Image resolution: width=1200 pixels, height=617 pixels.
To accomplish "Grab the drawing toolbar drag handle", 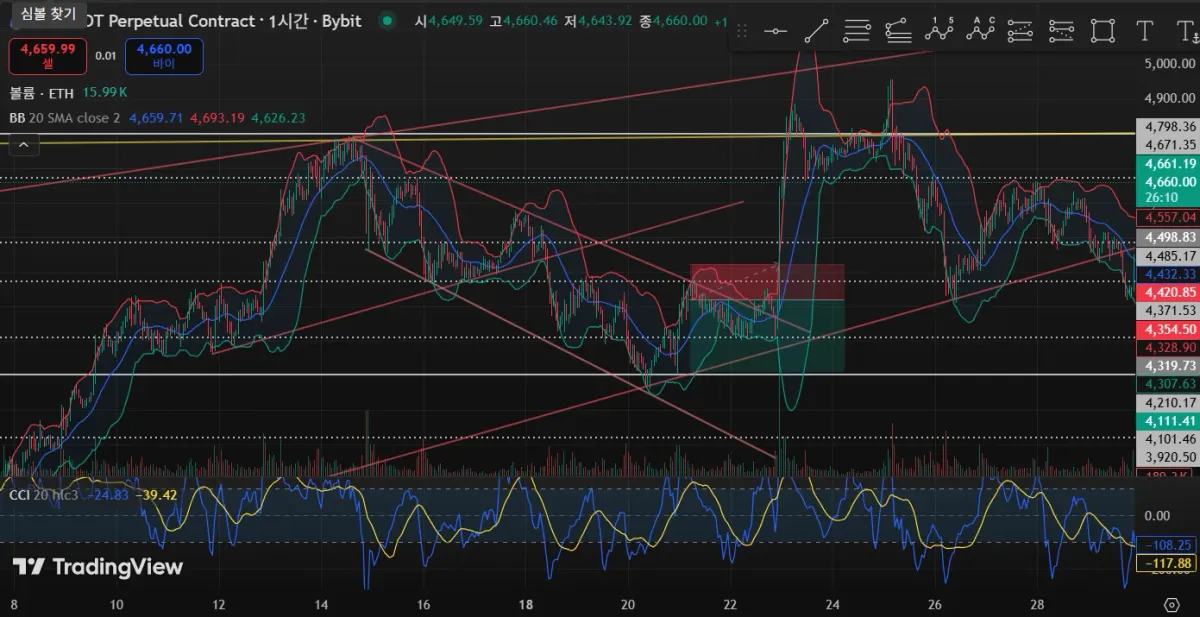I will 744,31.
